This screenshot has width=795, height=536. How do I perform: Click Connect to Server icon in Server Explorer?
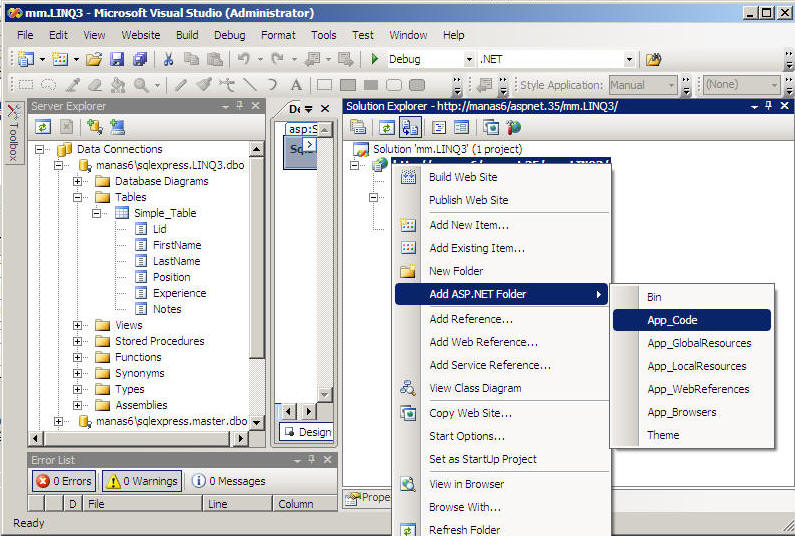pyautogui.click(x=117, y=126)
